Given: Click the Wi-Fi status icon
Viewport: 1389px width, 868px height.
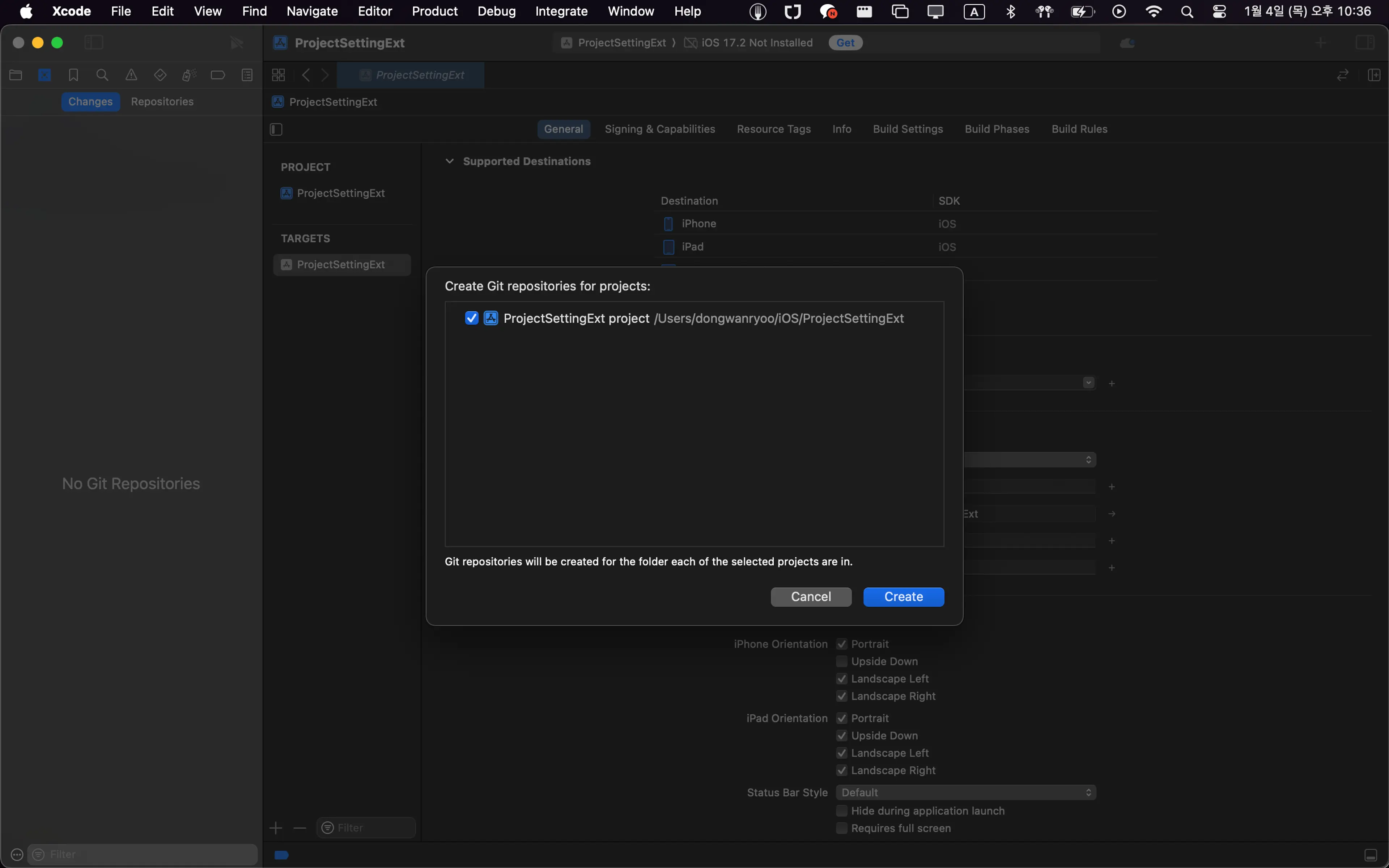Looking at the screenshot, I should [x=1153, y=12].
